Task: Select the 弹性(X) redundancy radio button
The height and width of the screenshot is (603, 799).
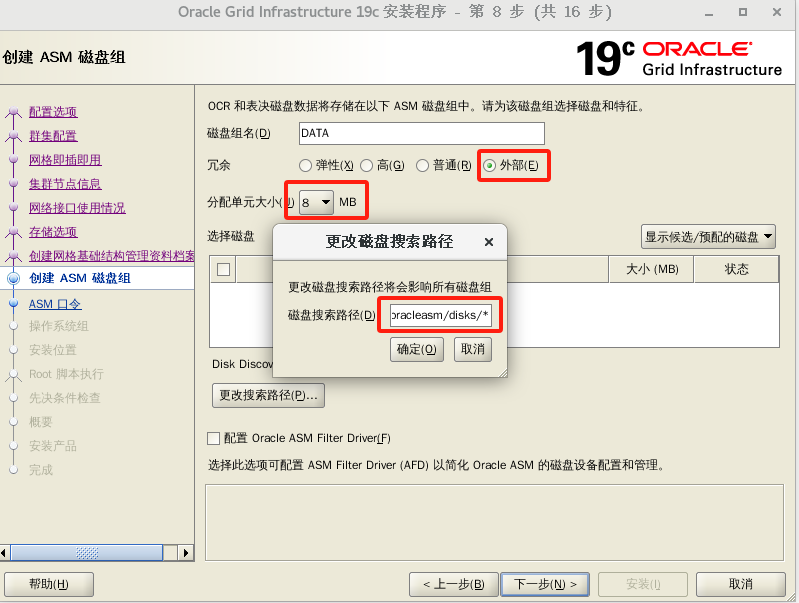Action: pyautogui.click(x=305, y=166)
